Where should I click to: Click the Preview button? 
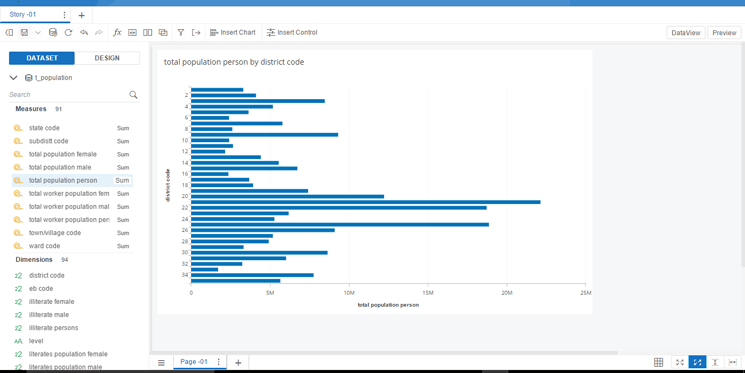coord(724,33)
